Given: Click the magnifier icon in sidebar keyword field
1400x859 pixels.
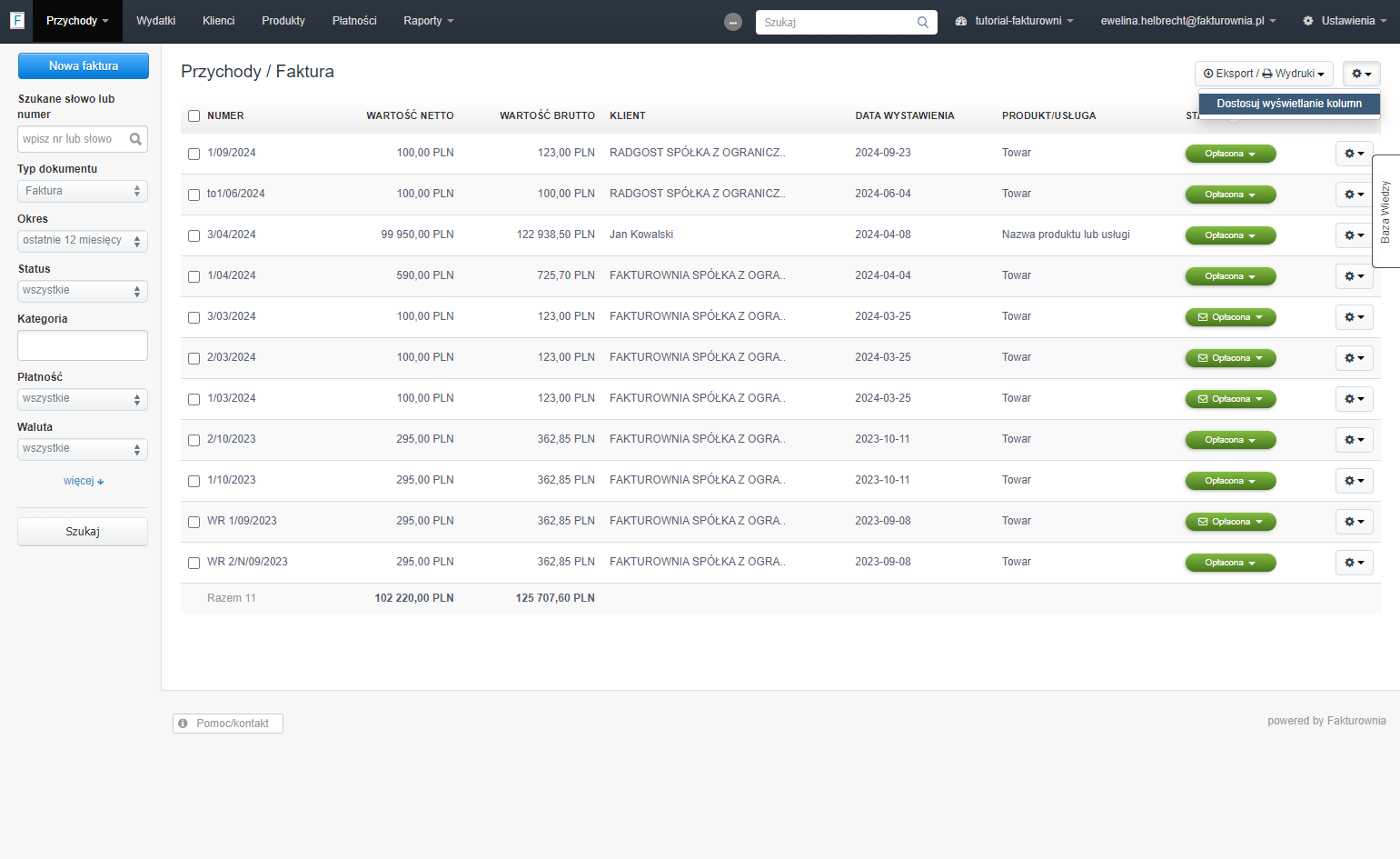Looking at the screenshot, I should 135,139.
